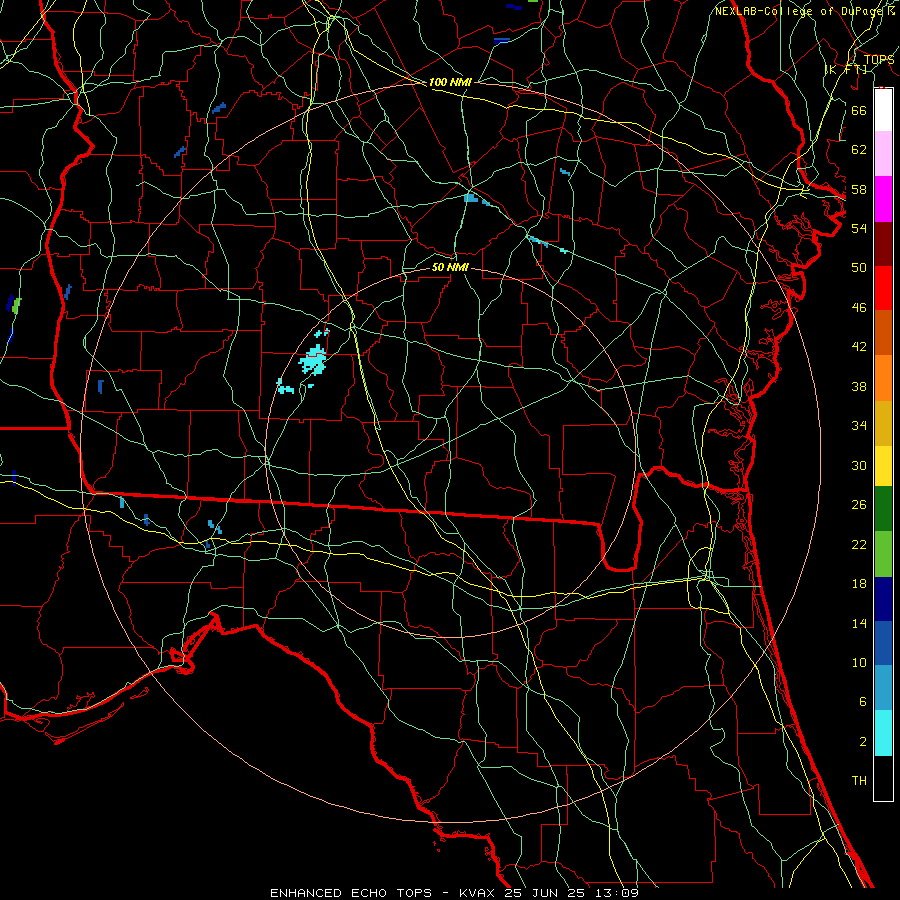Image resolution: width=900 pixels, height=900 pixels.
Task: Click the legend value 18
Action: click(x=859, y=584)
